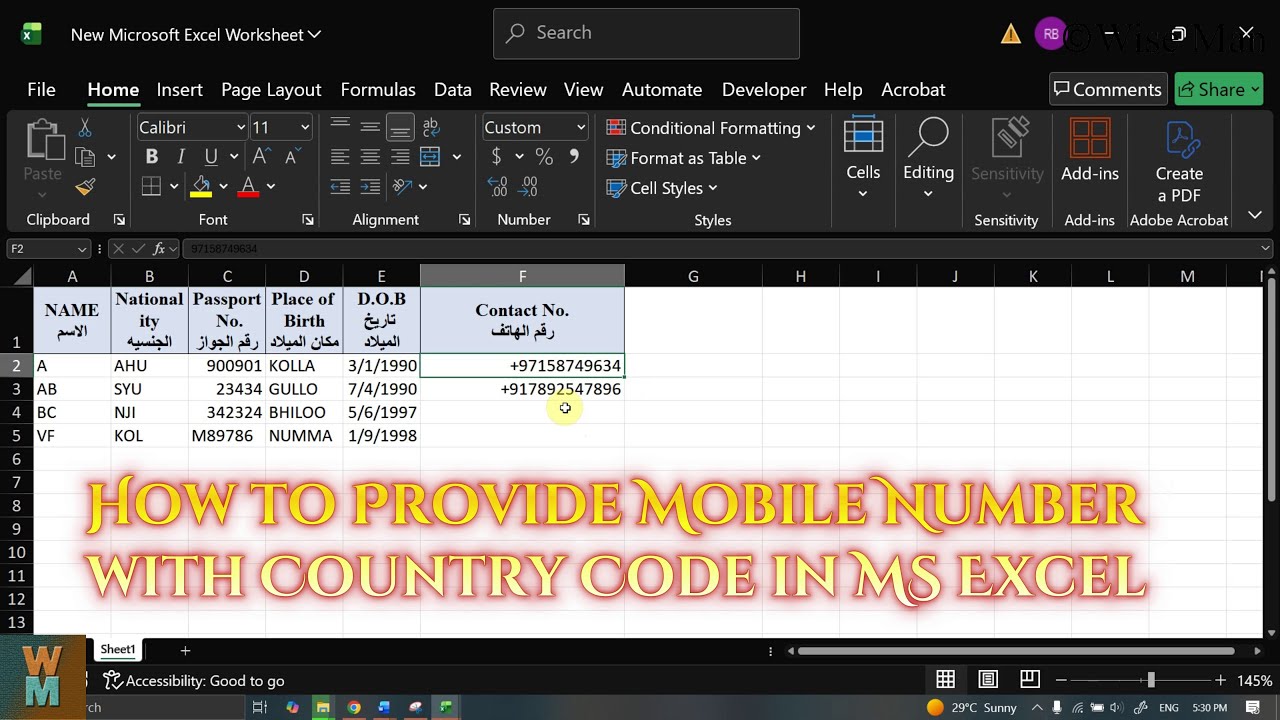
Task: Select Top Align icon
Action: (x=340, y=127)
